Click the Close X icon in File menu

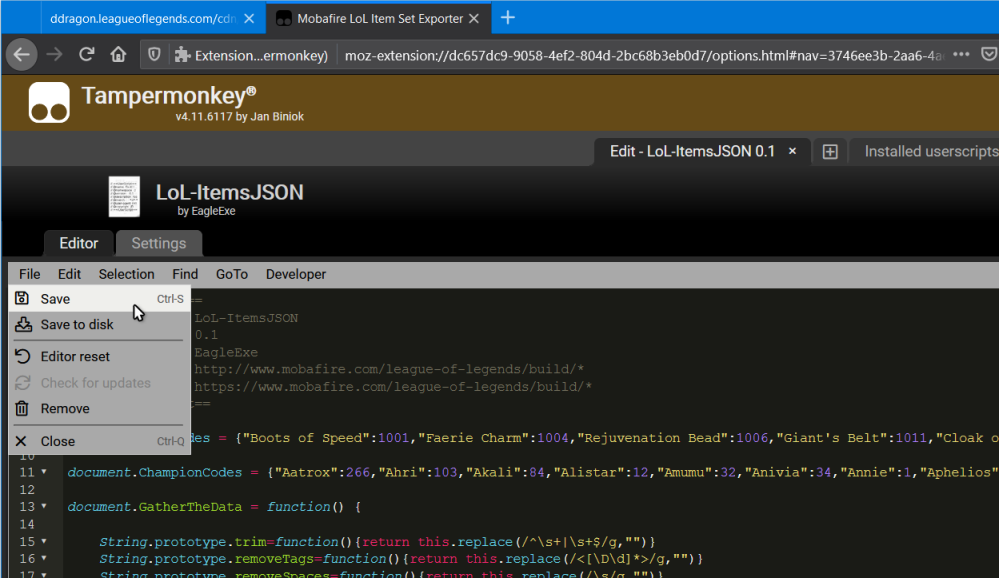pyautogui.click(x=21, y=441)
